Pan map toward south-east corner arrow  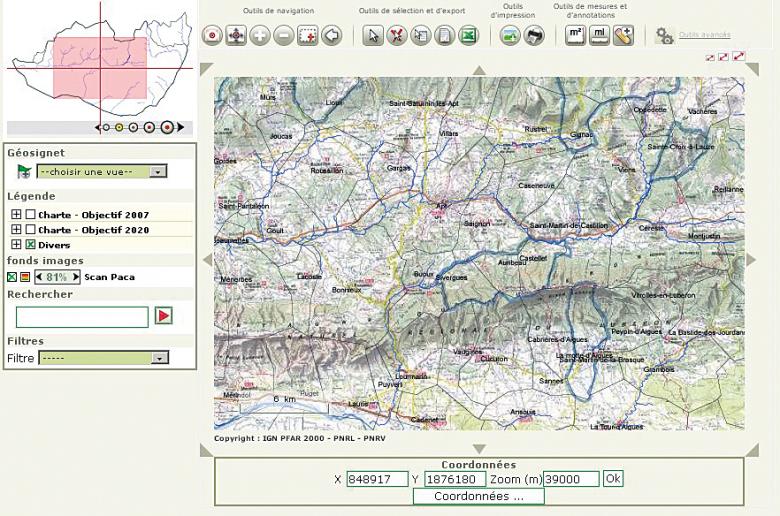pyautogui.click(x=753, y=451)
